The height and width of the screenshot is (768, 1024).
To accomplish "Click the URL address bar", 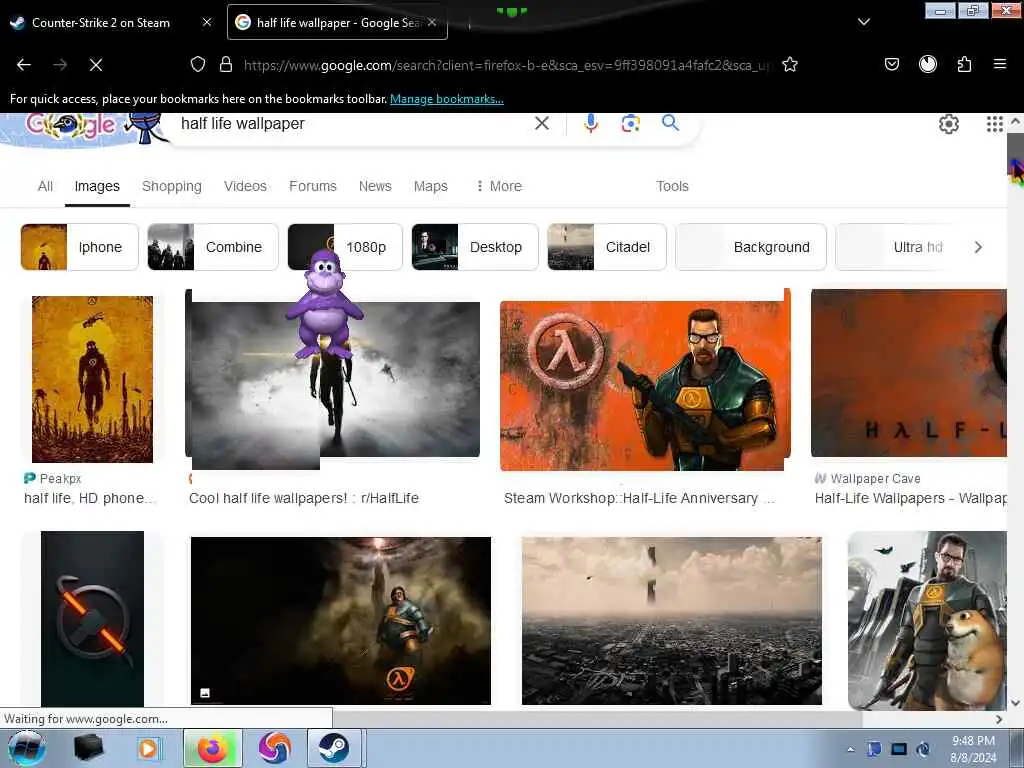I will pos(507,65).
